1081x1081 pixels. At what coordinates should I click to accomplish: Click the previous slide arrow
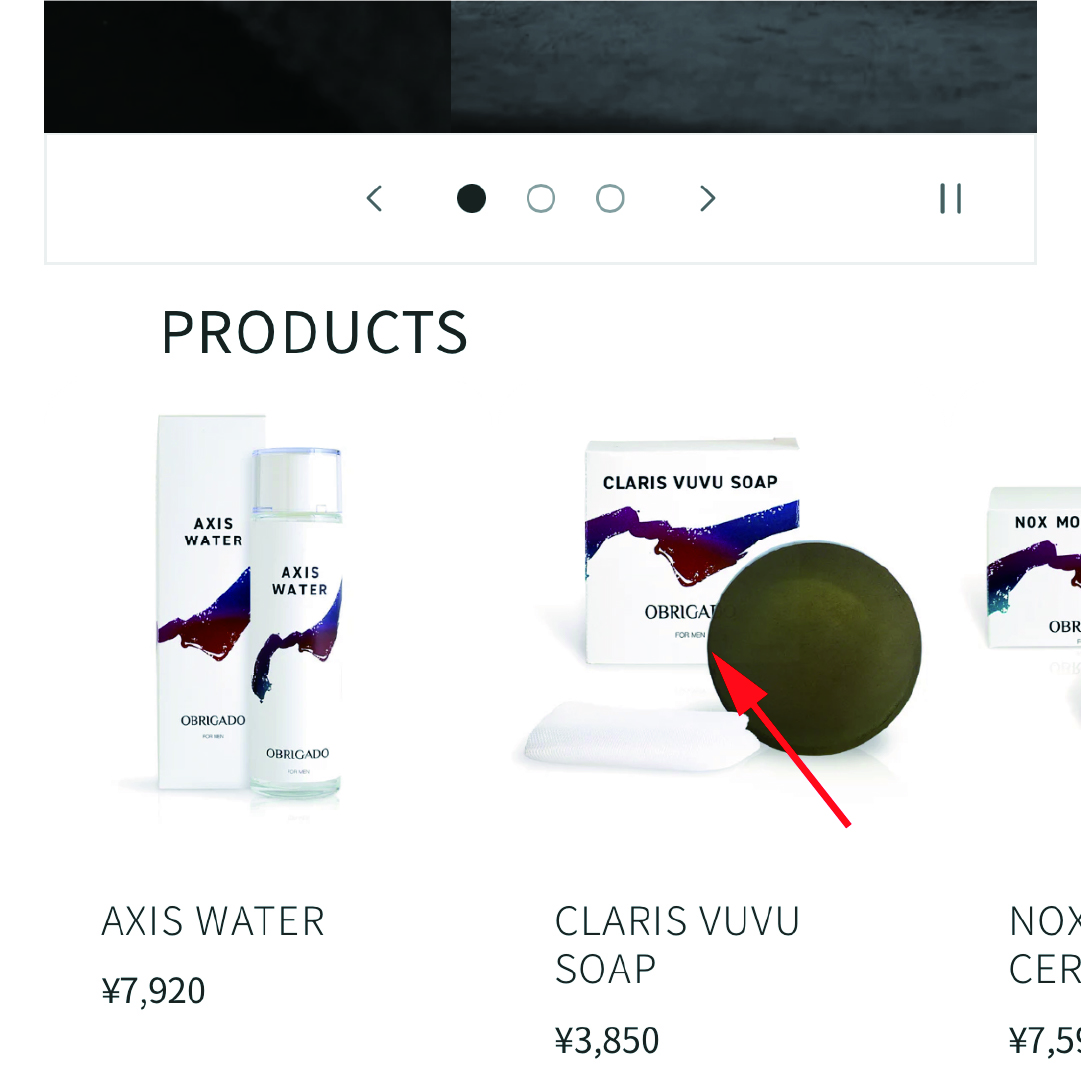[x=374, y=199]
